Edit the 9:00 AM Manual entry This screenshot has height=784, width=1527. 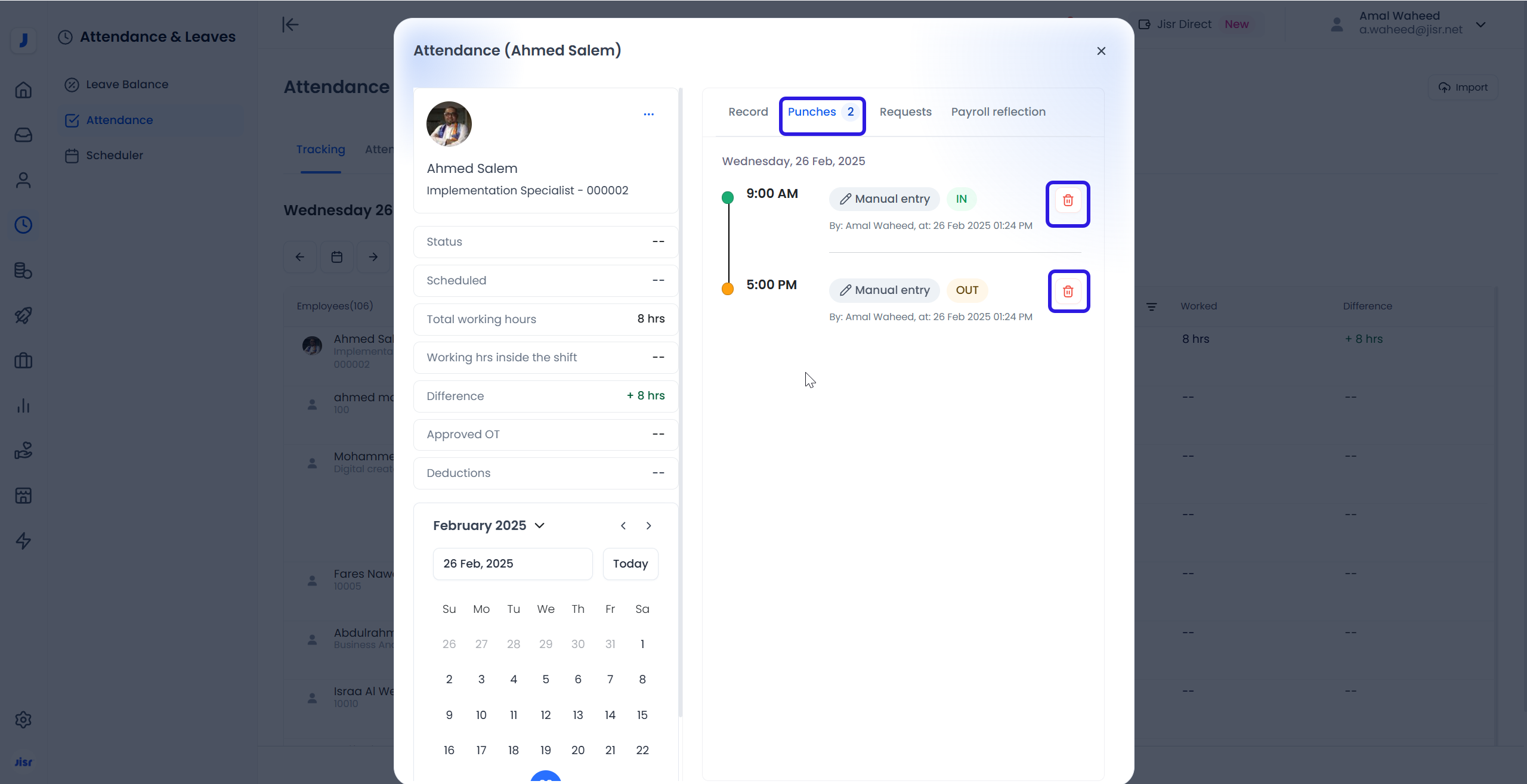tap(885, 199)
